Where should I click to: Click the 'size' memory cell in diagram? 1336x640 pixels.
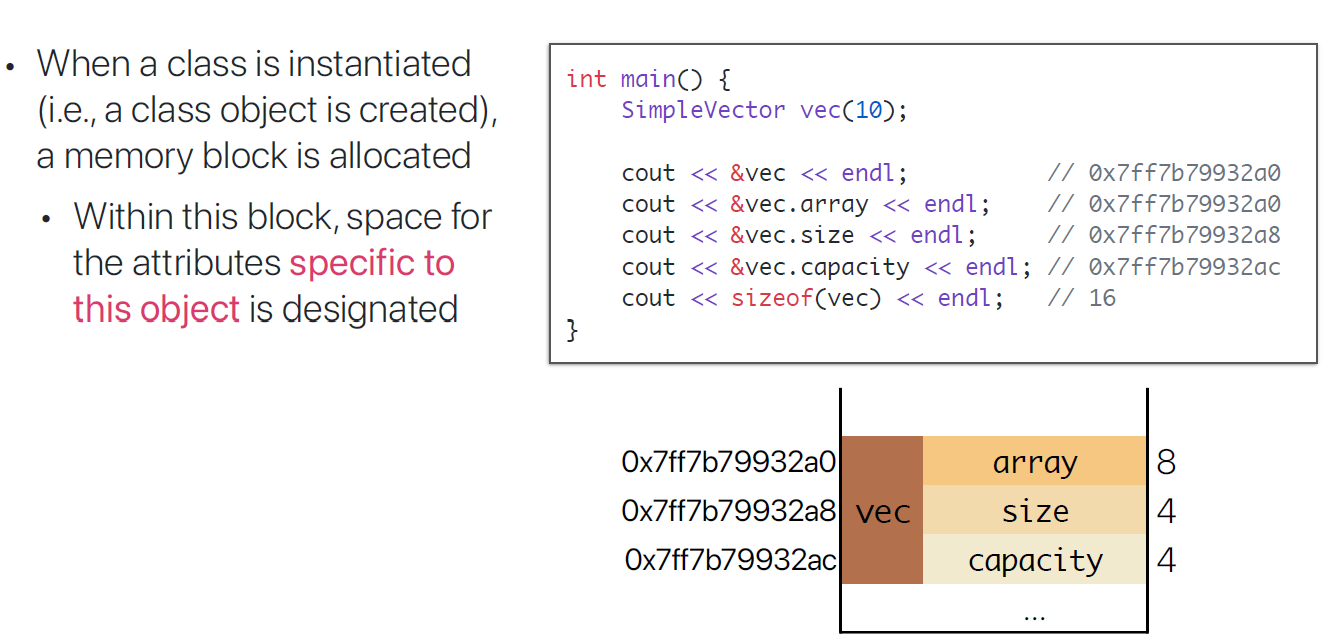[x=1034, y=511]
